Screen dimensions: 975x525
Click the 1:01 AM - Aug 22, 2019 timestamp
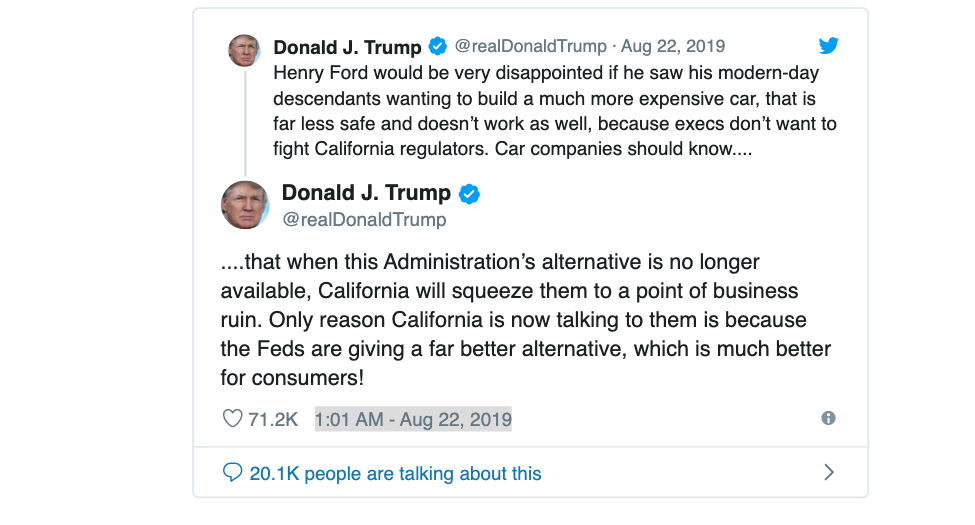click(413, 419)
